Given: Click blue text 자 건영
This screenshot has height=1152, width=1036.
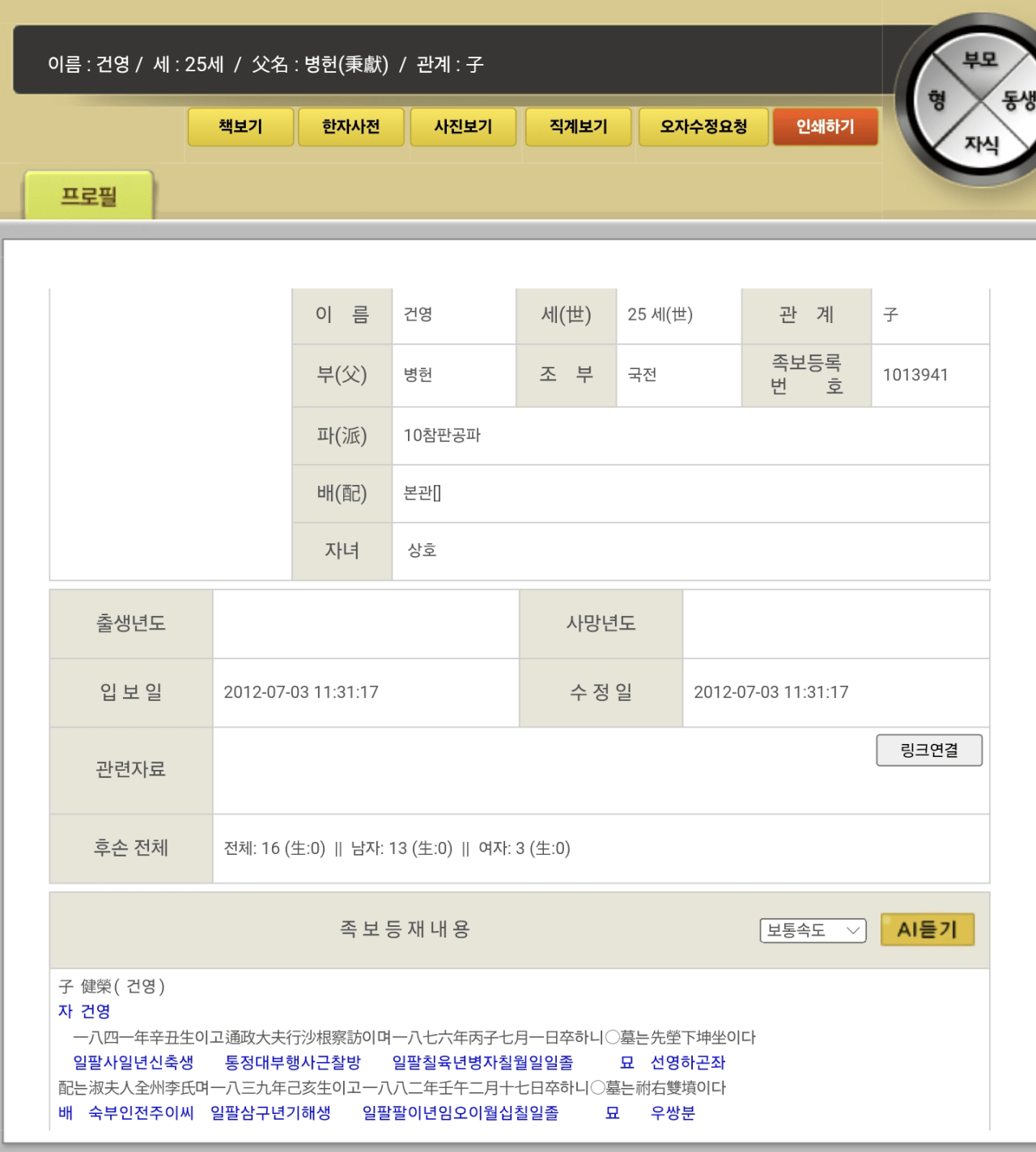Looking at the screenshot, I should (84, 1011).
